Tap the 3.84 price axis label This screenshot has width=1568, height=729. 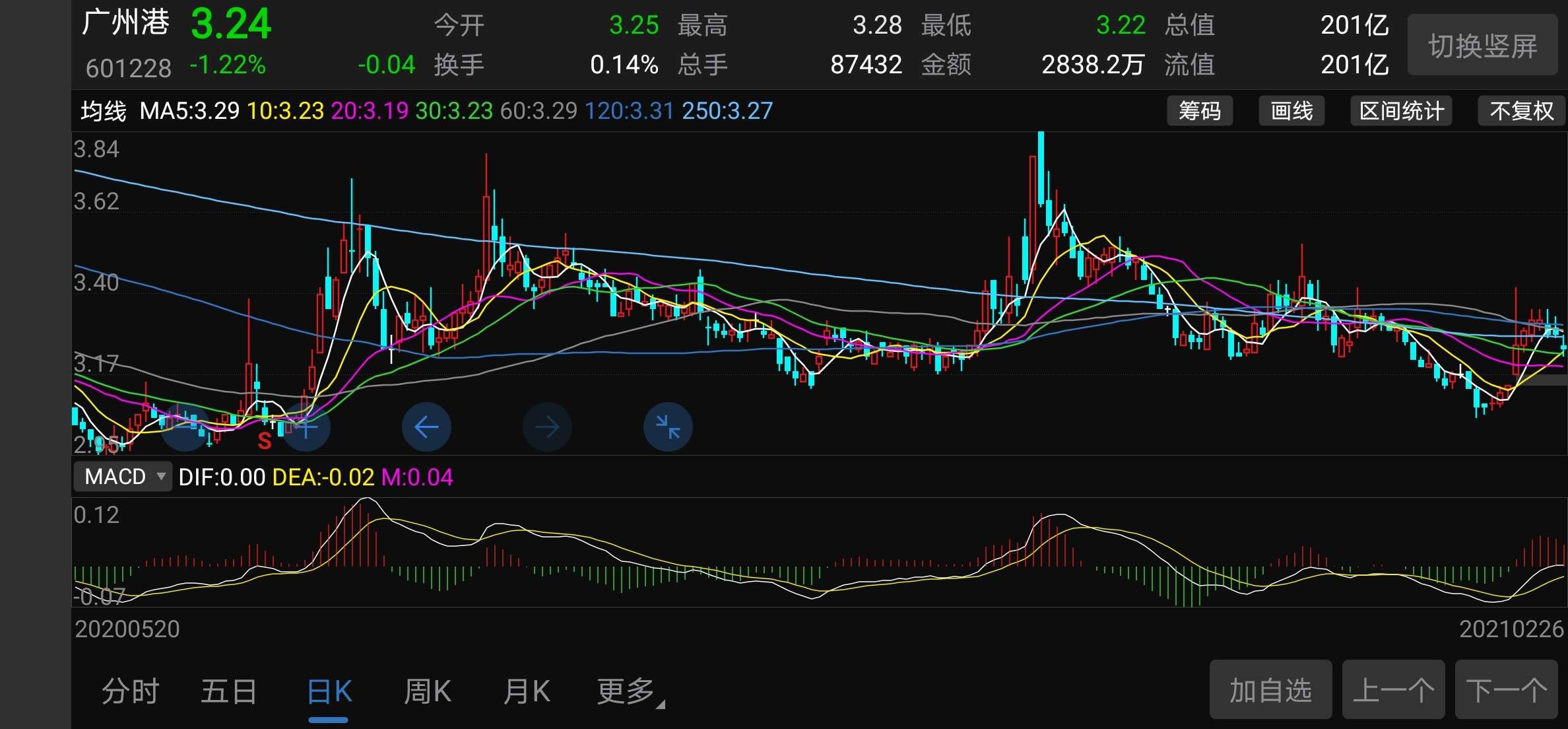tap(96, 149)
